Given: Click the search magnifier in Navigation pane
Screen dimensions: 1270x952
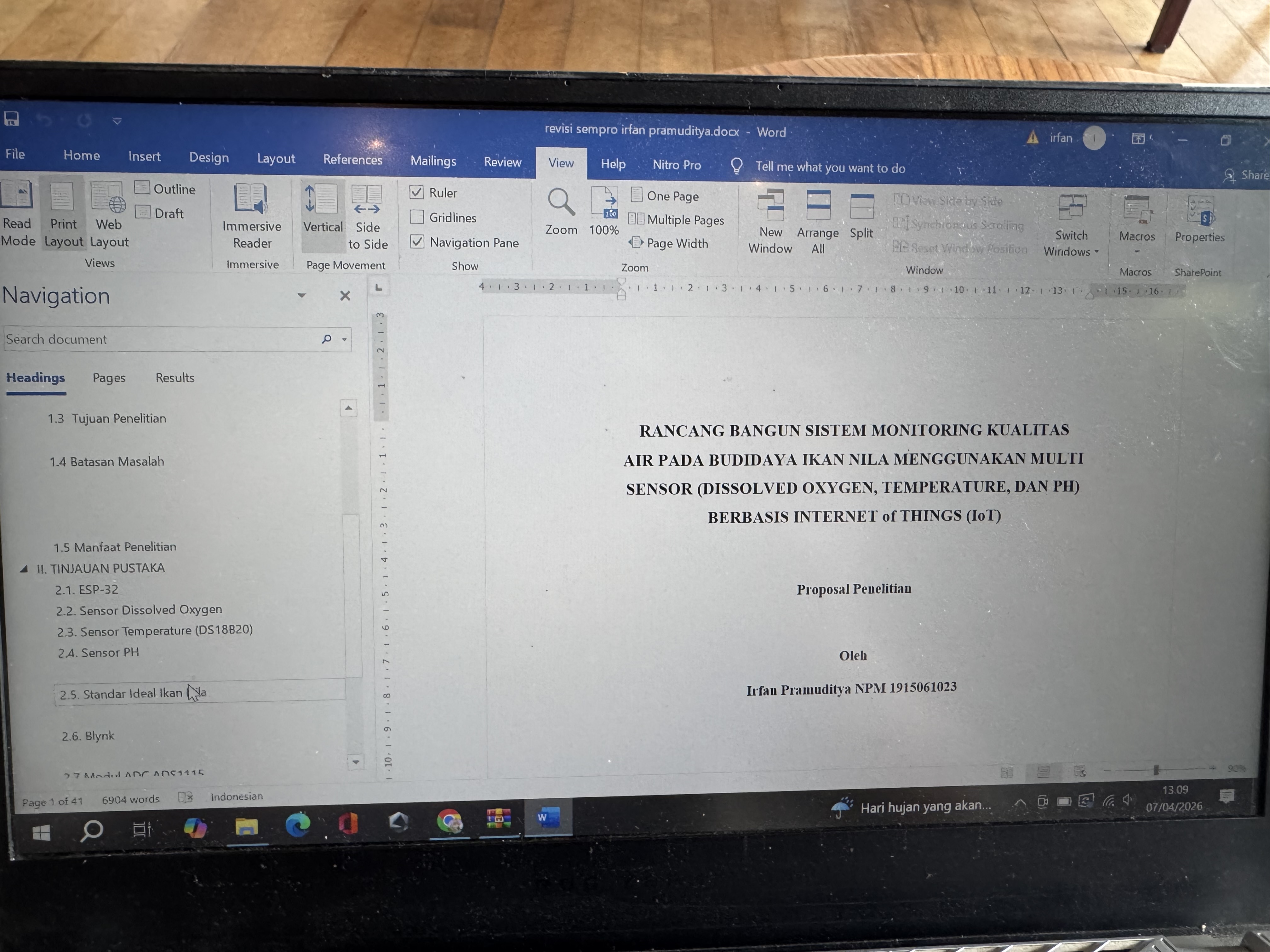Looking at the screenshot, I should [x=327, y=338].
